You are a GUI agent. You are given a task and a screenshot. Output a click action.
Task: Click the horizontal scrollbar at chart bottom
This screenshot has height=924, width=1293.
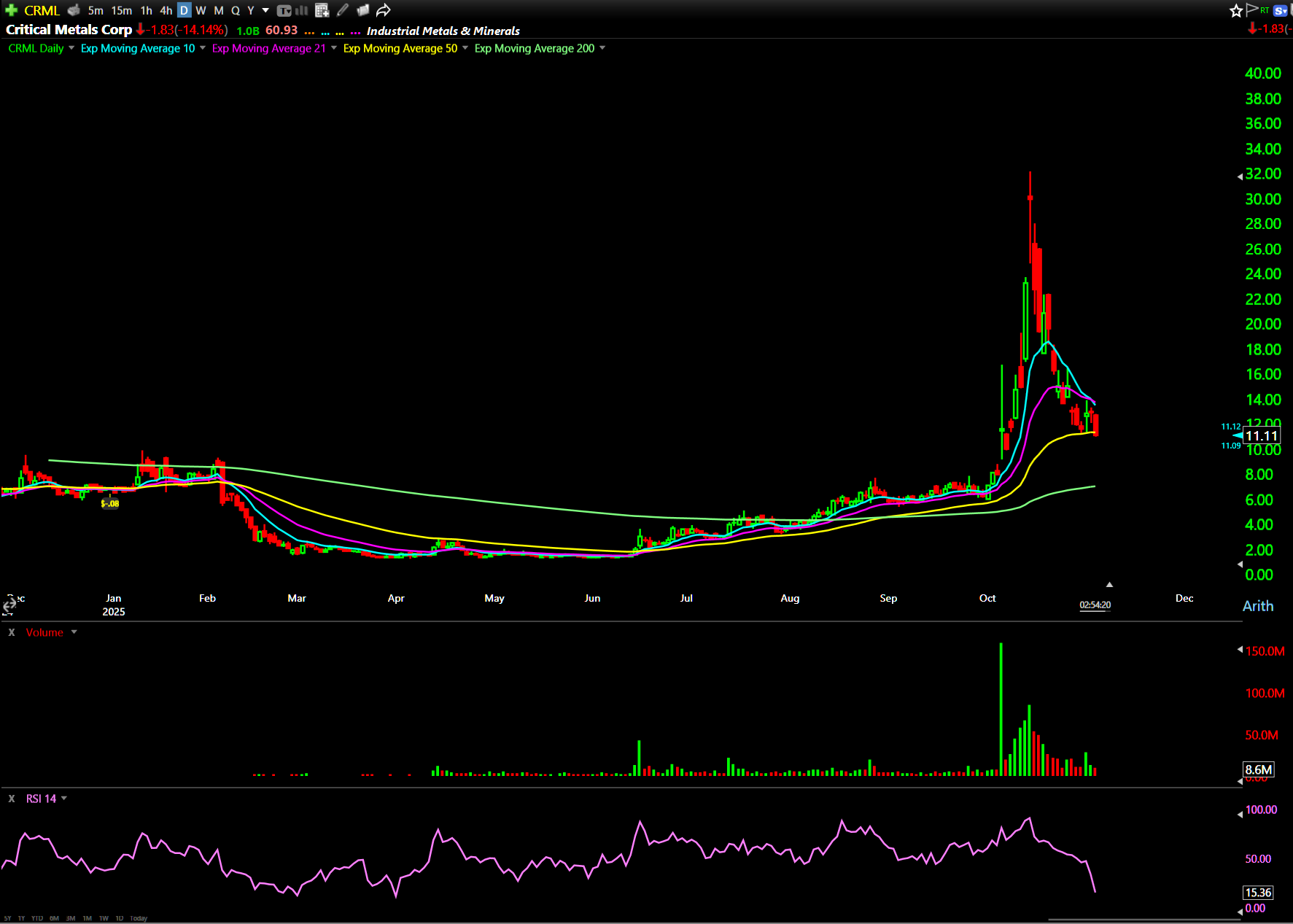[x=1143, y=920]
